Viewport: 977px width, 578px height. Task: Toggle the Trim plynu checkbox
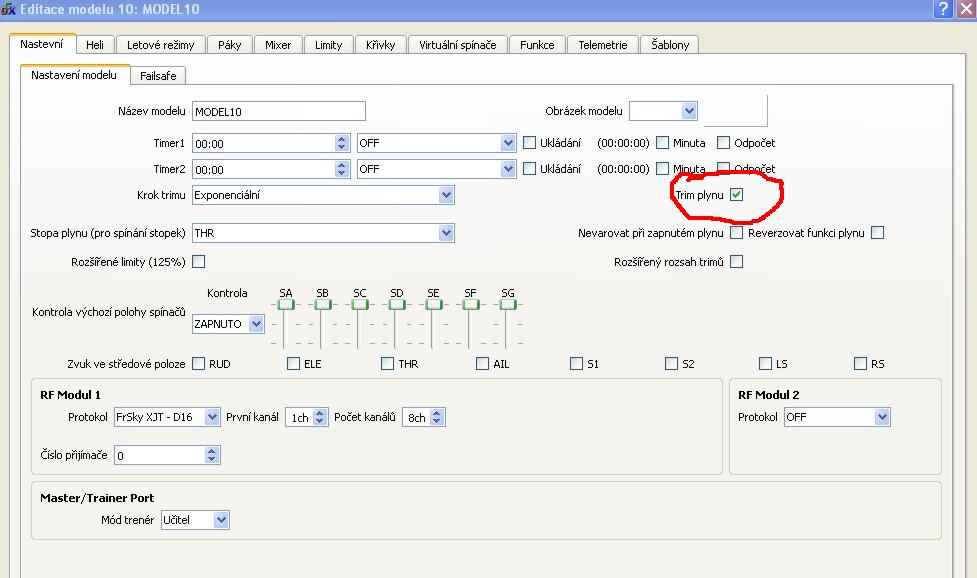[737, 195]
